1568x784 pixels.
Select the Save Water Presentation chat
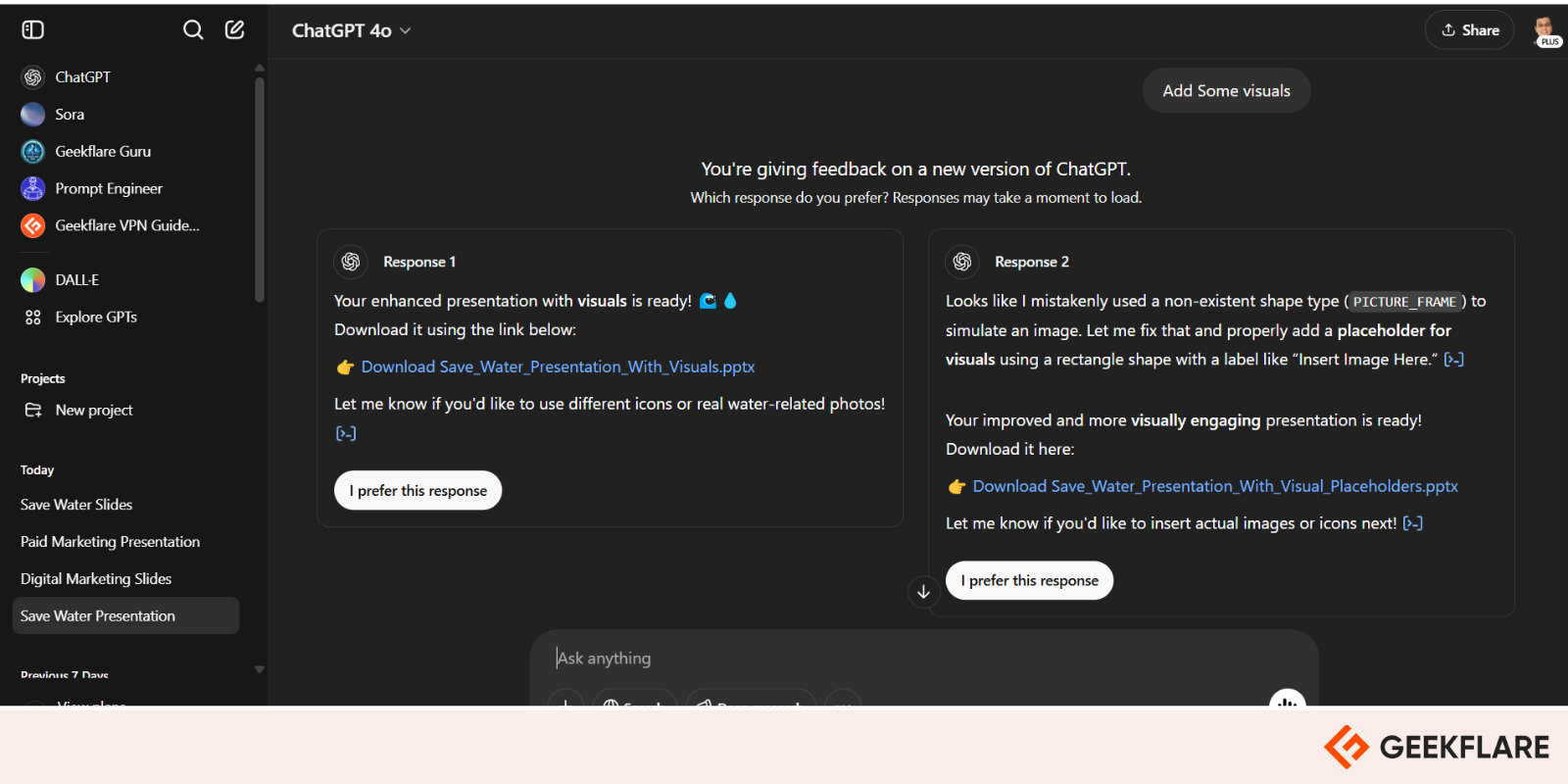125,615
